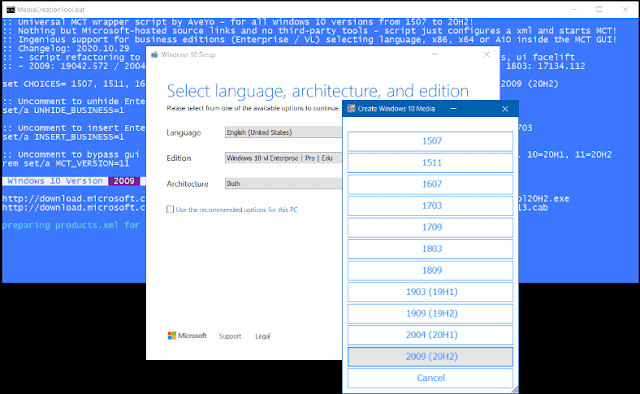
Task: Maximize the MediaCreationTool.bat console window
Action: pos(599,9)
